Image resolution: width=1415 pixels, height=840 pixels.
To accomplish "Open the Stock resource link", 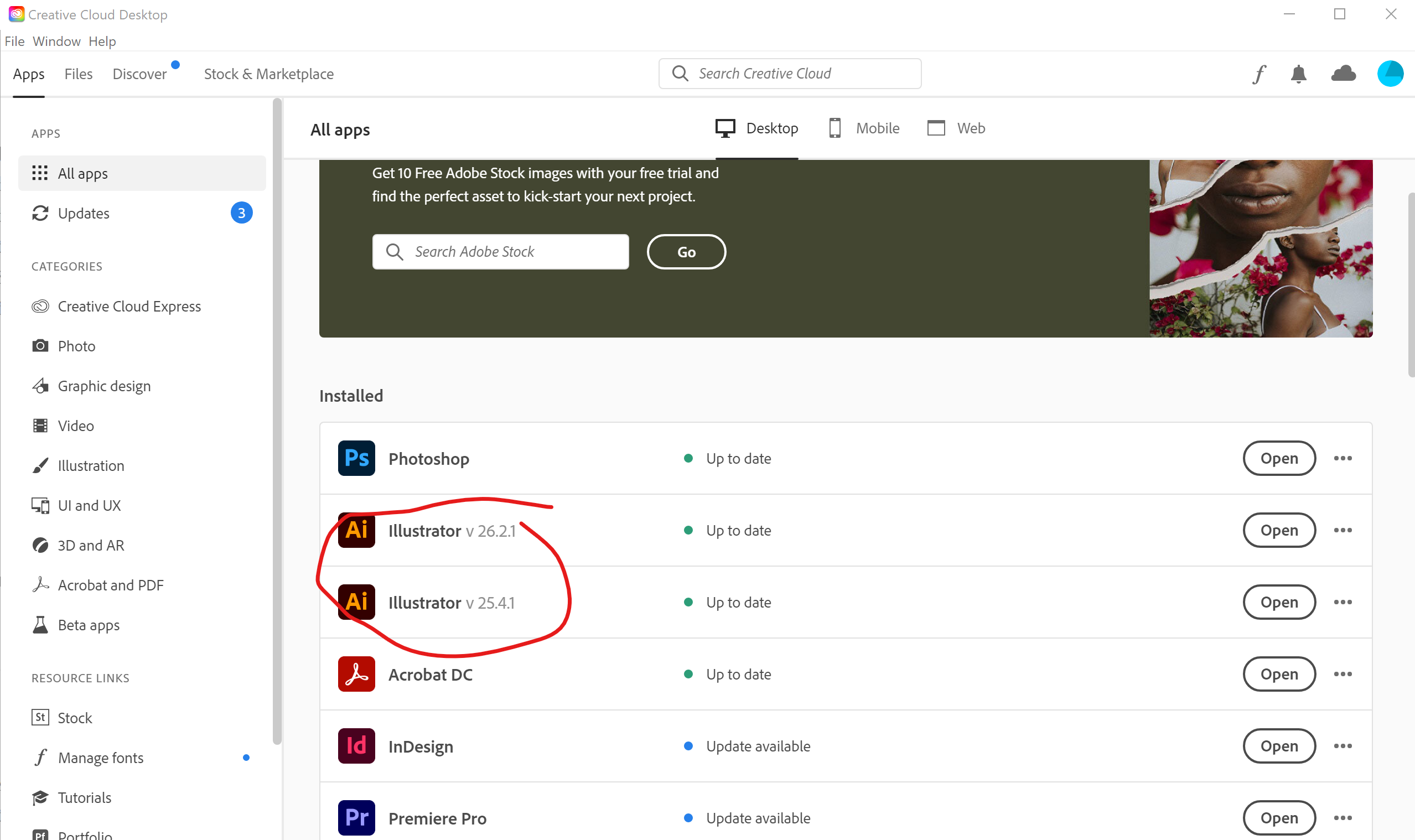I will 63,718.
